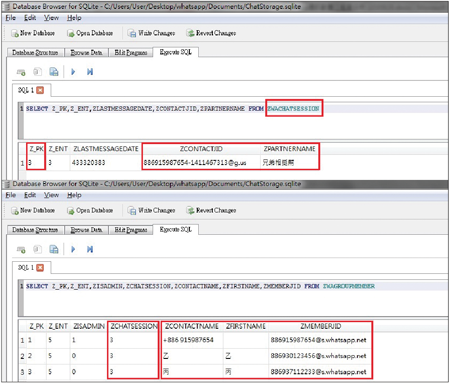Switch to Browse Data tab in ZWAGROUPMEMBER window

coord(86,230)
